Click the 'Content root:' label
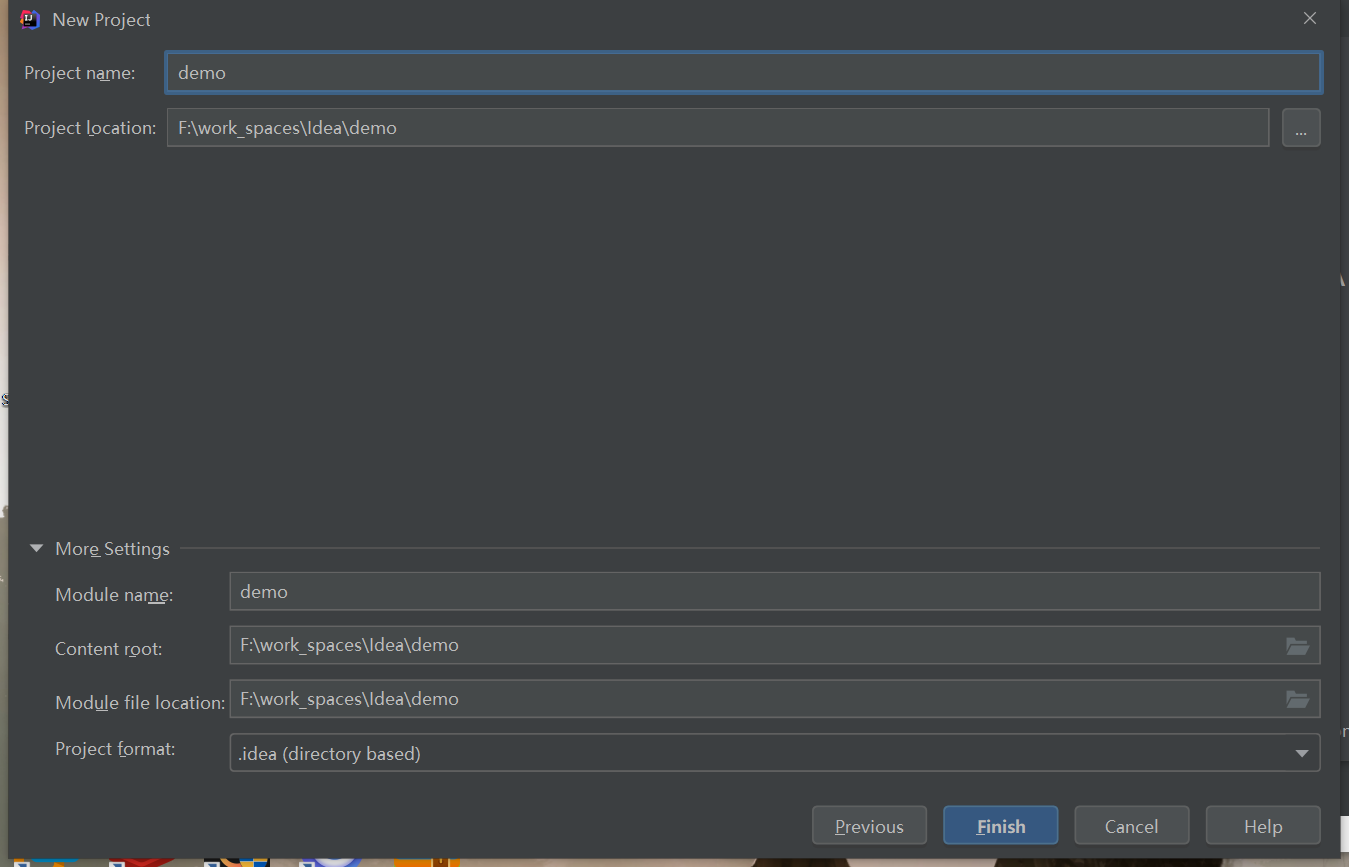 (x=108, y=649)
